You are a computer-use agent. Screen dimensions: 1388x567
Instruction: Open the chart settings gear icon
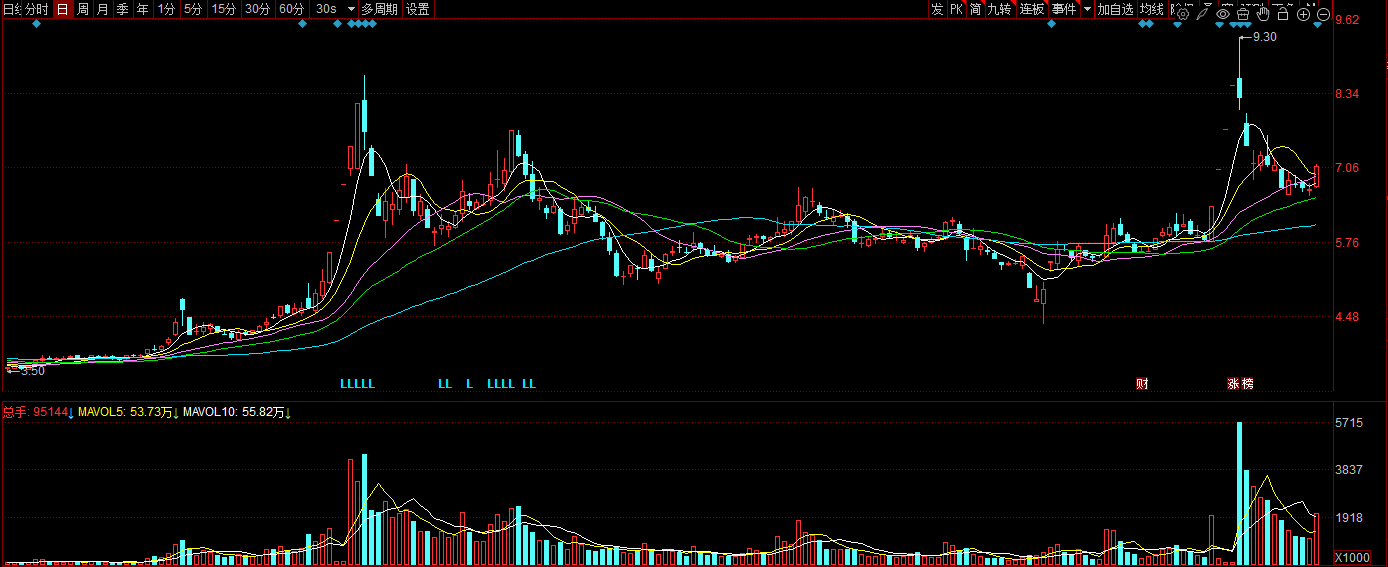pyautogui.click(x=1182, y=14)
